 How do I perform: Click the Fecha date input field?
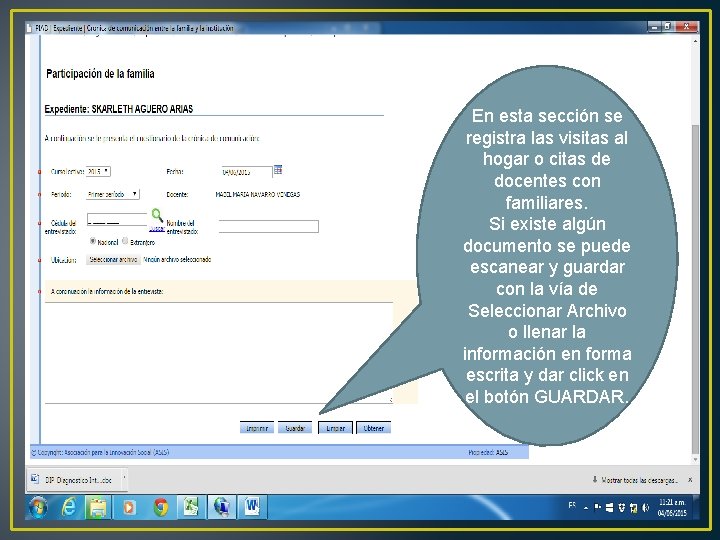247,172
